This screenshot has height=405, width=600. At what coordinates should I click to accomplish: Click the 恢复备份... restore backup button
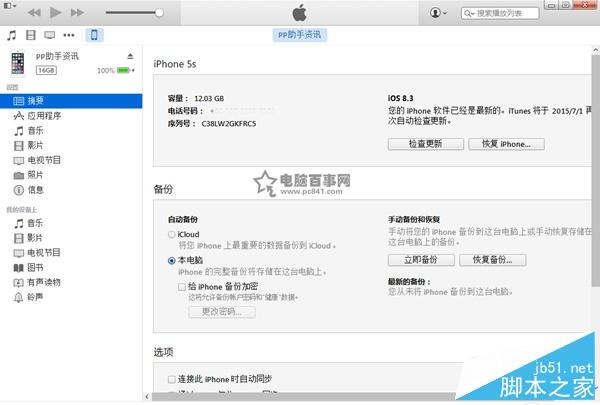[492, 260]
